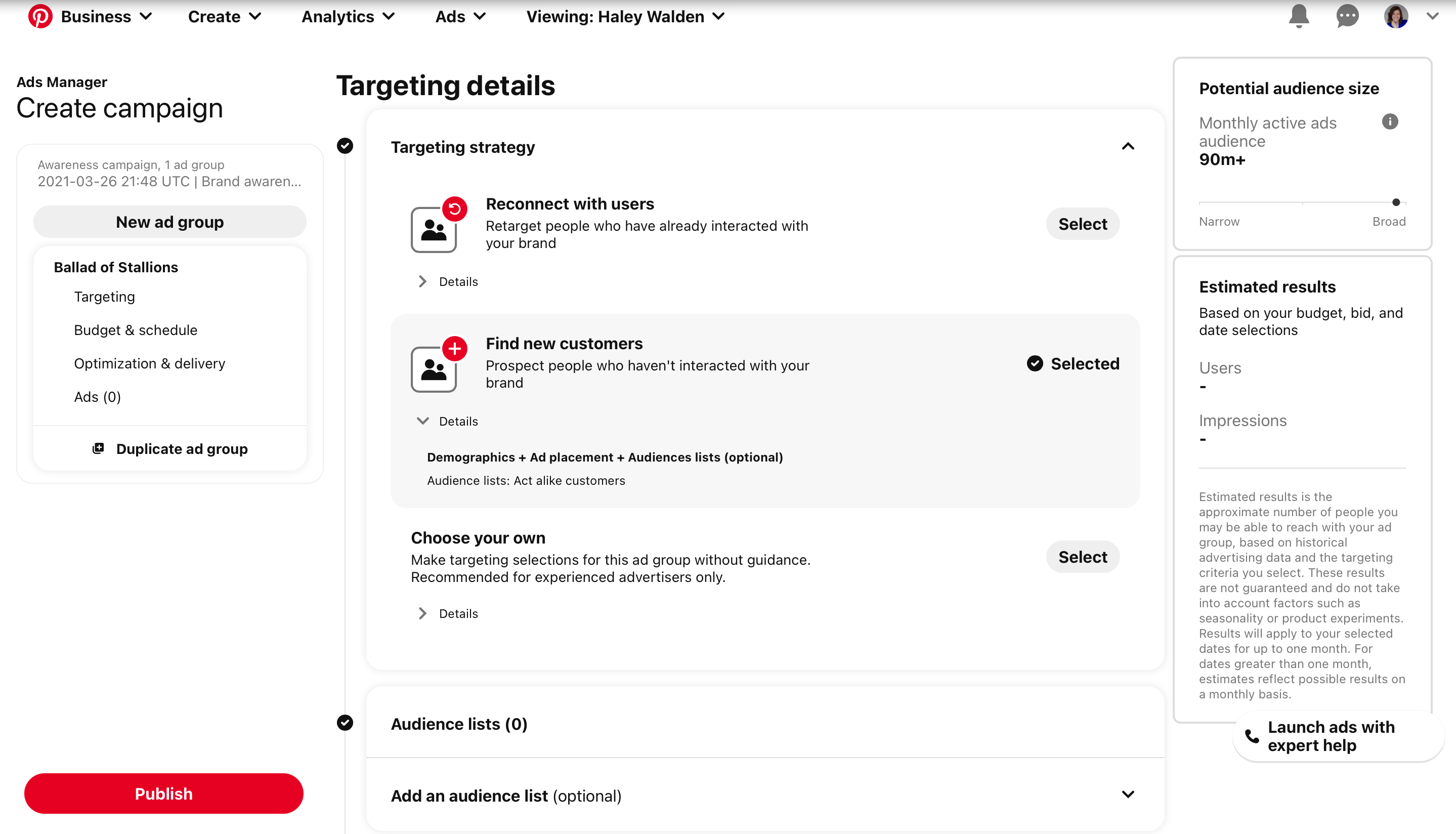Click the phone icon for expert help
Viewport: 1456px width, 834px height.
[x=1252, y=737]
